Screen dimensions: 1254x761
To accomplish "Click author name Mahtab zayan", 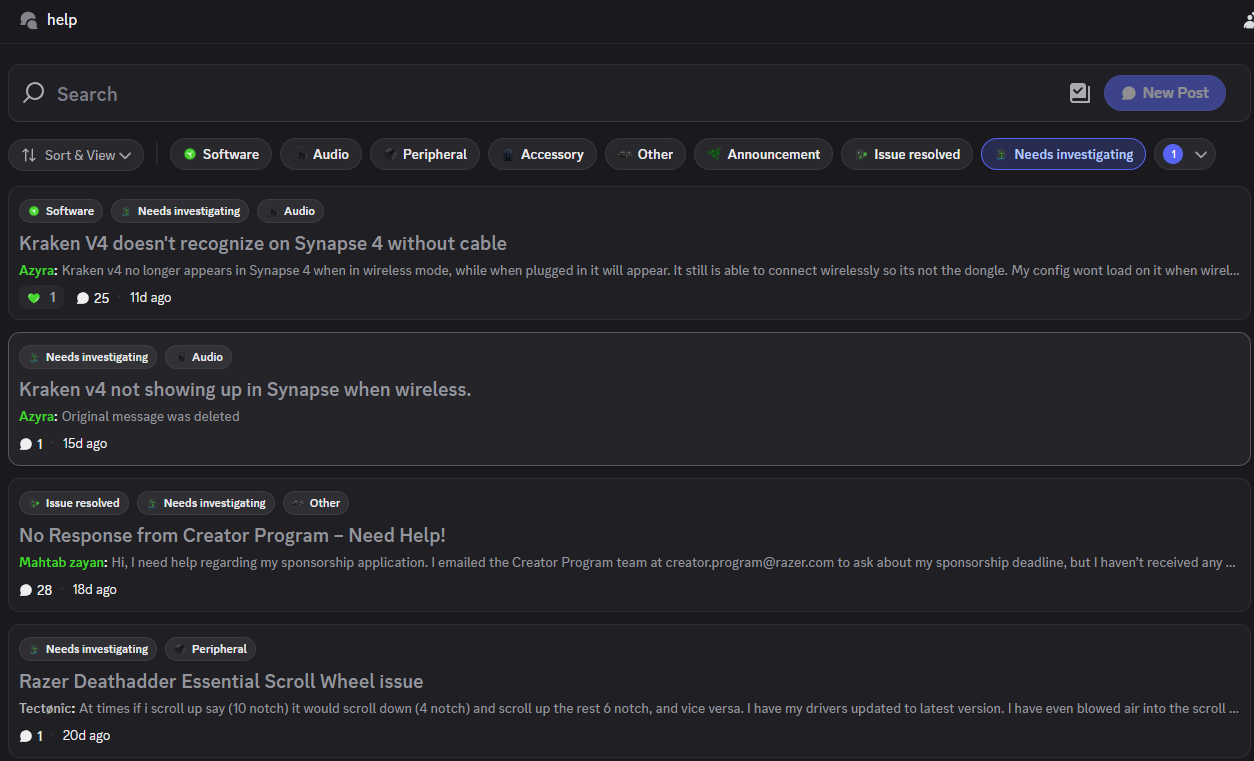I will 63,562.
